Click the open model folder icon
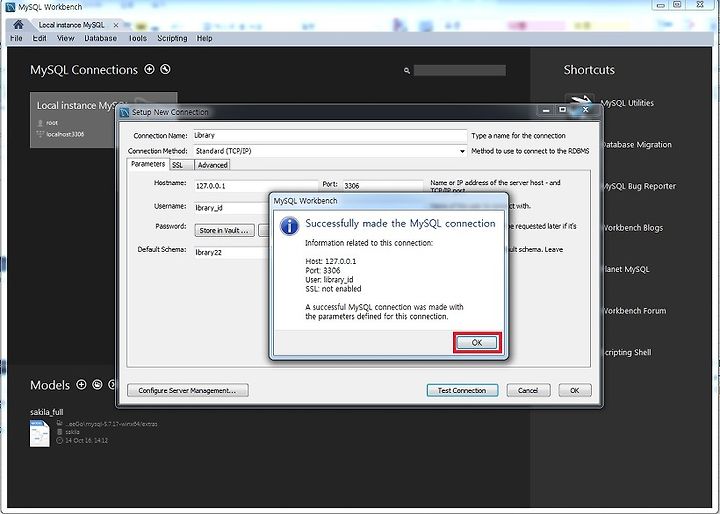 click(97, 384)
